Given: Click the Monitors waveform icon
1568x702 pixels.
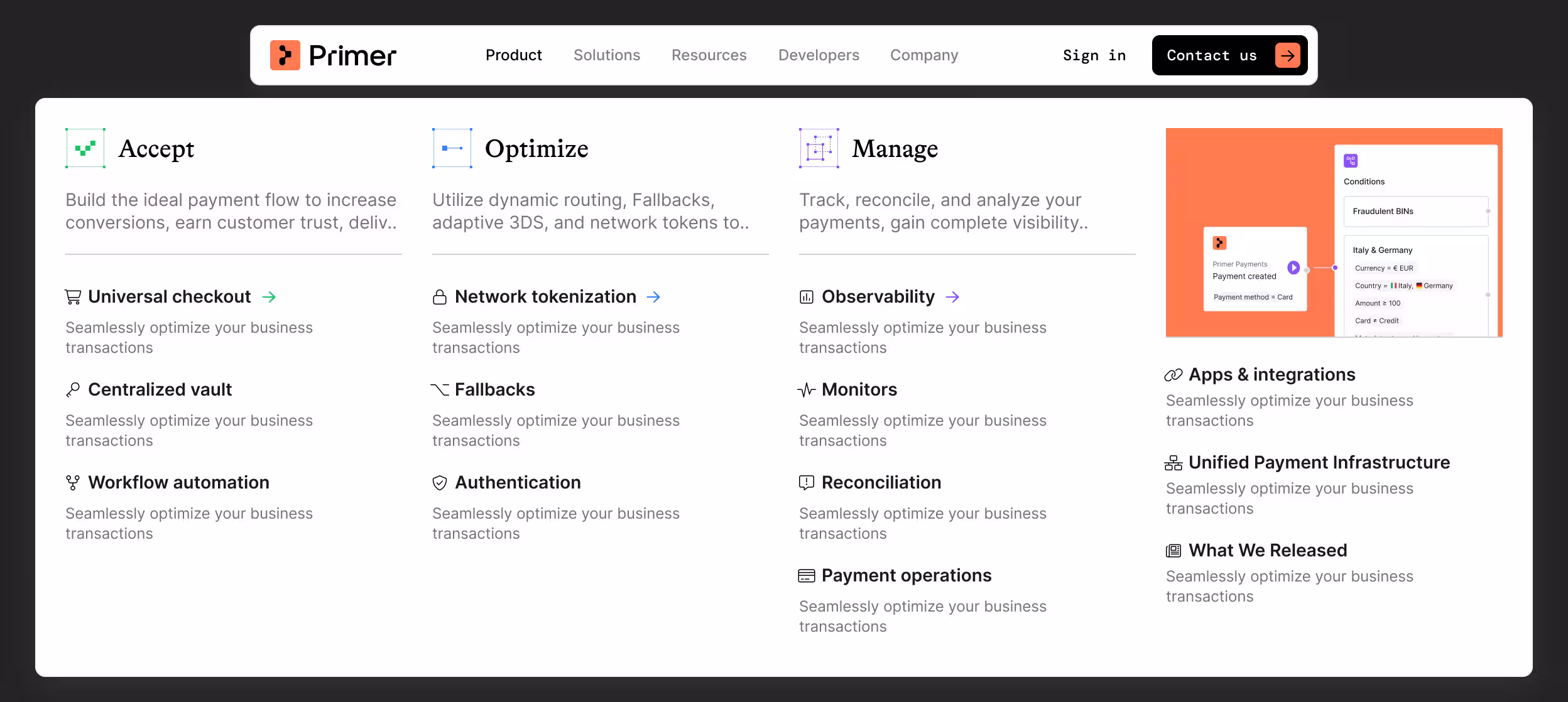Looking at the screenshot, I should (x=807, y=389).
